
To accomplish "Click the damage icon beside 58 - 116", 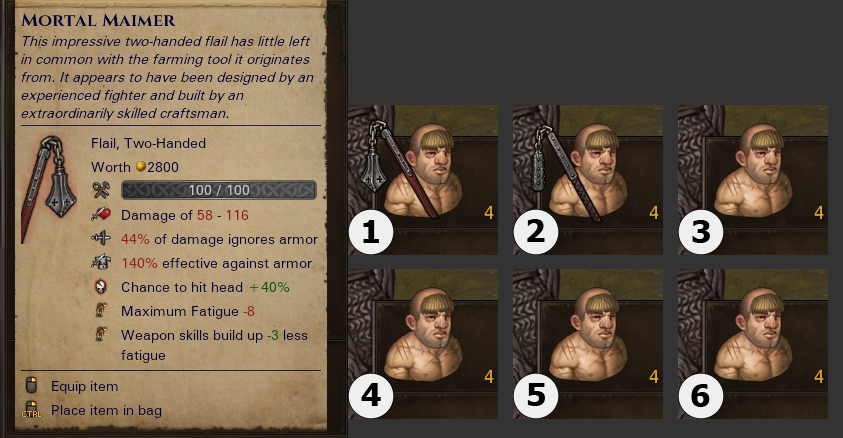I will pyautogui.click(x=101, y=215).
